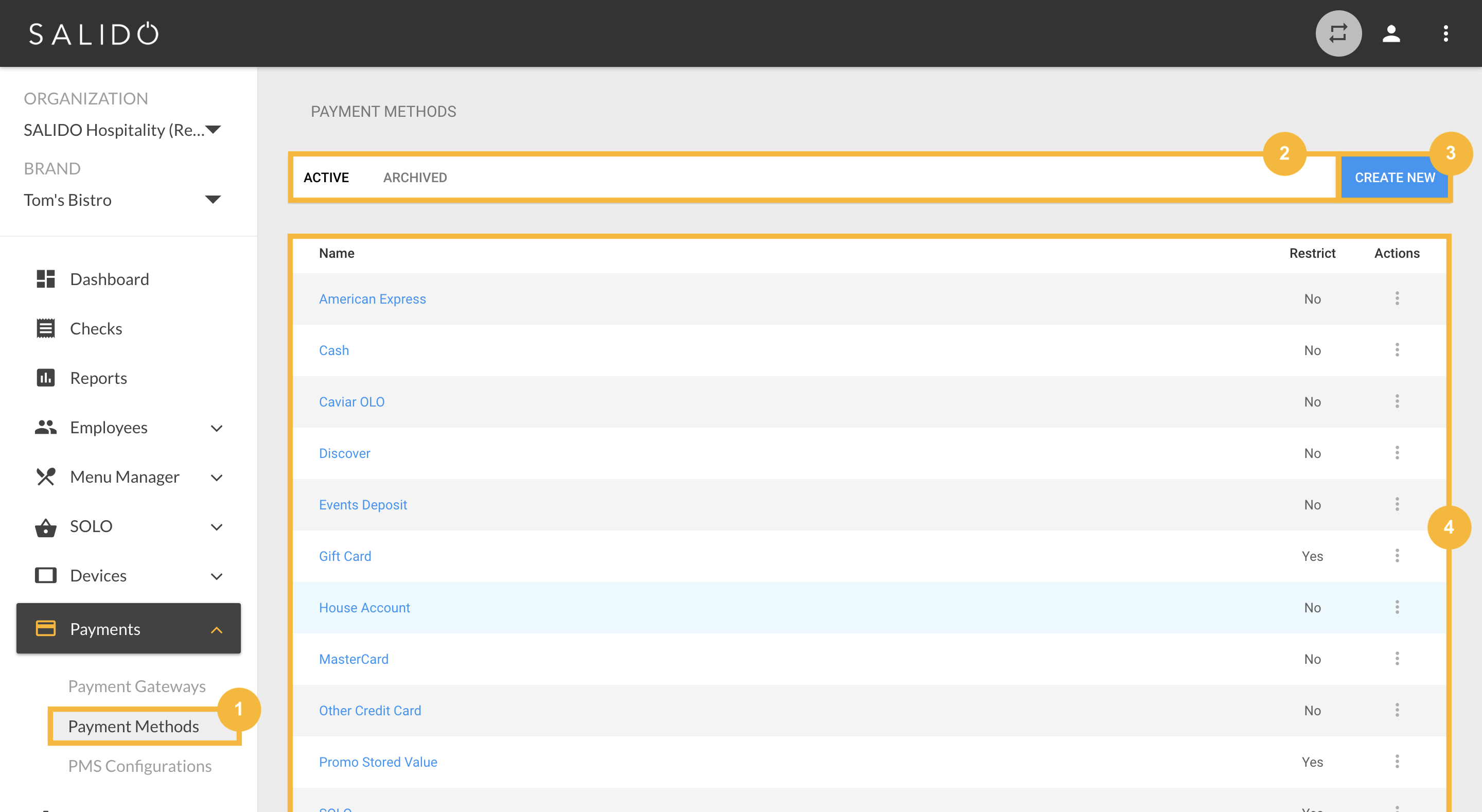Screen dimensions: 1482x812
Task: Click the Restrict value Yes for Gift Card
Action: coord(1312,556)
